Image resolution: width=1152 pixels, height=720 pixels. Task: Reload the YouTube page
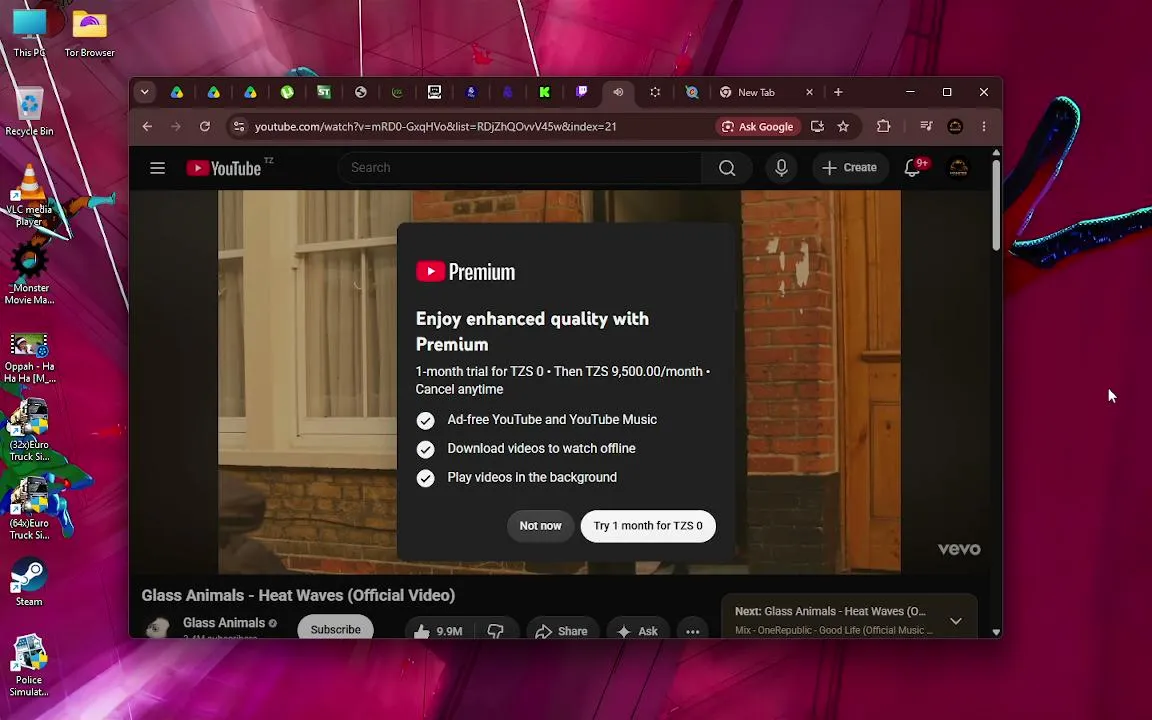[205, 126]
